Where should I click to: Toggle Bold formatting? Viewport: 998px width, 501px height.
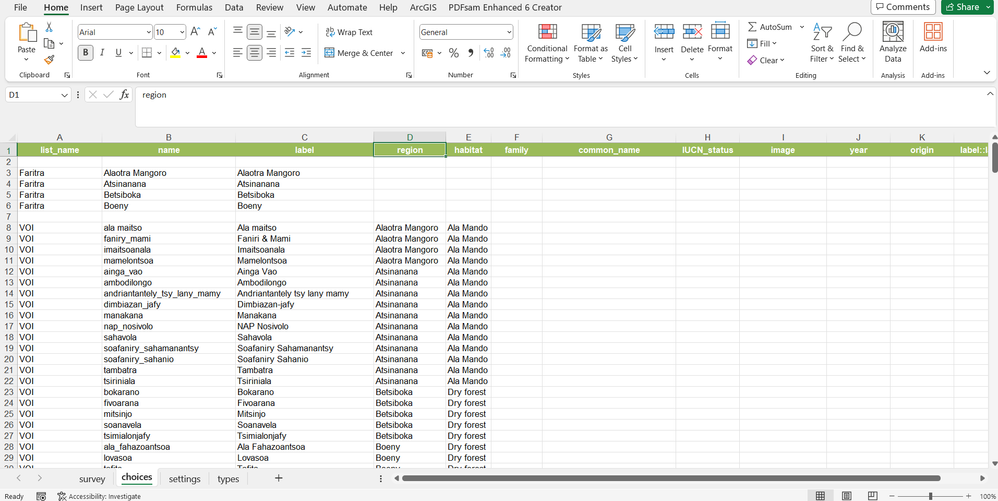(85, 53)
